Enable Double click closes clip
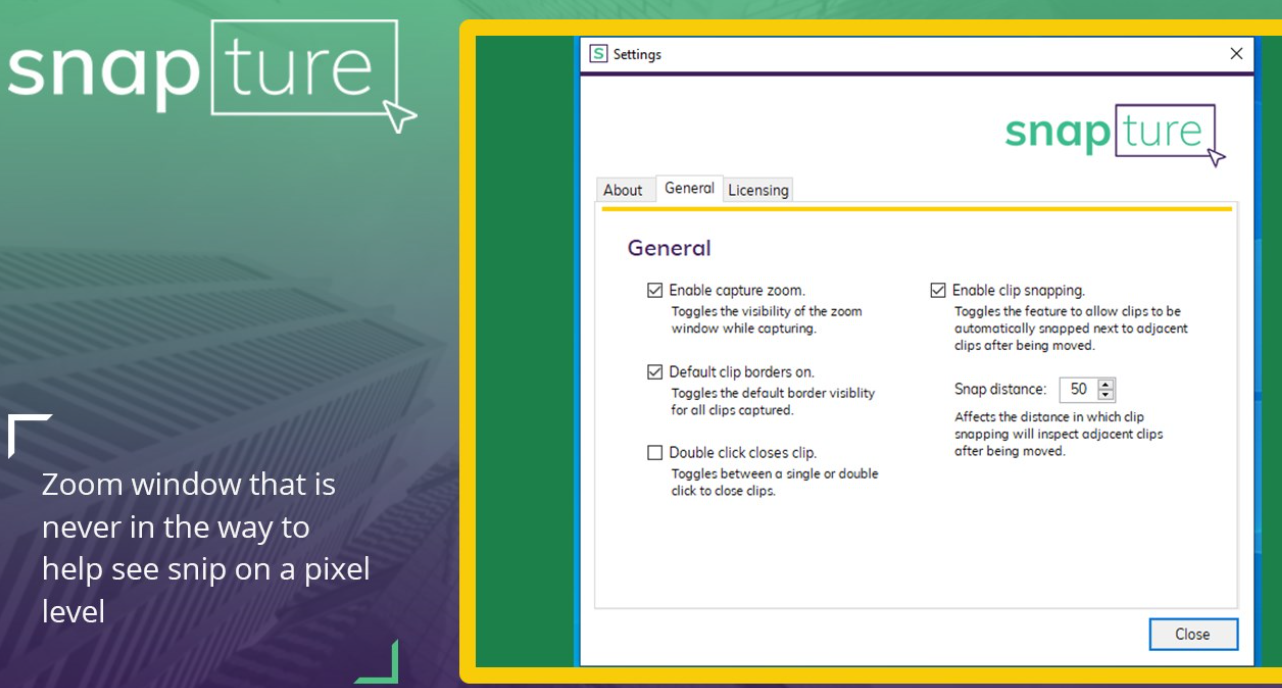This screenshot has width=1282, height=688. click(655, 453)
